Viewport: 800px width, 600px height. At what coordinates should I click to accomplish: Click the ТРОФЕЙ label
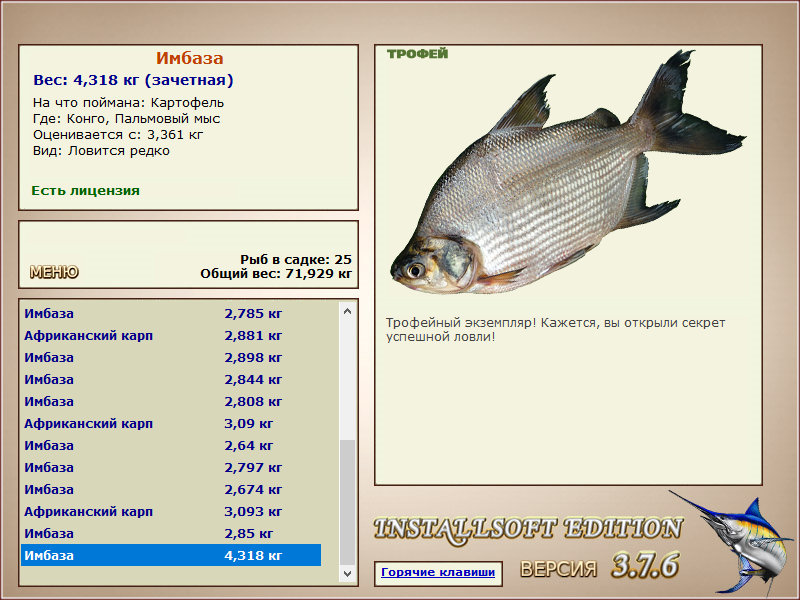[x=417, y=54]
